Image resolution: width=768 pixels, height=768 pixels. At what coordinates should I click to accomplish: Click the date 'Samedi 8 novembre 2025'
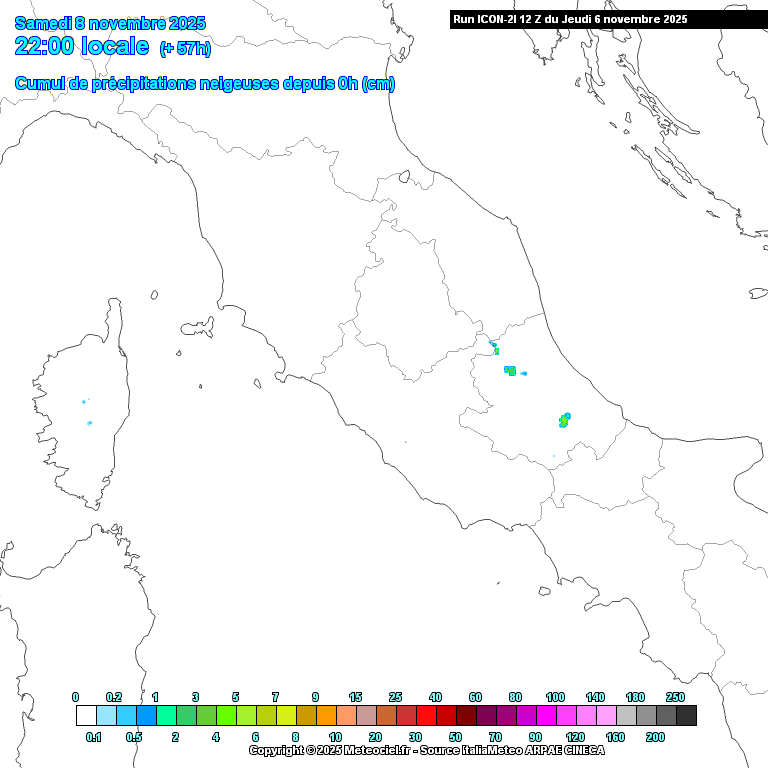tap(110, 23)
